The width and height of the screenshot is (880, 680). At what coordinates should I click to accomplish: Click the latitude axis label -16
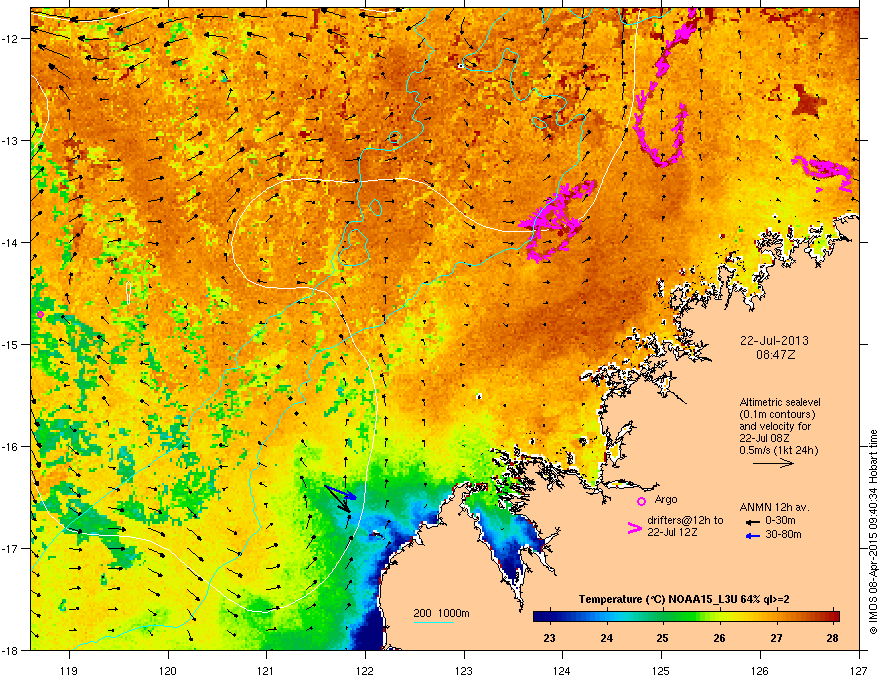[x=10, y=446]
